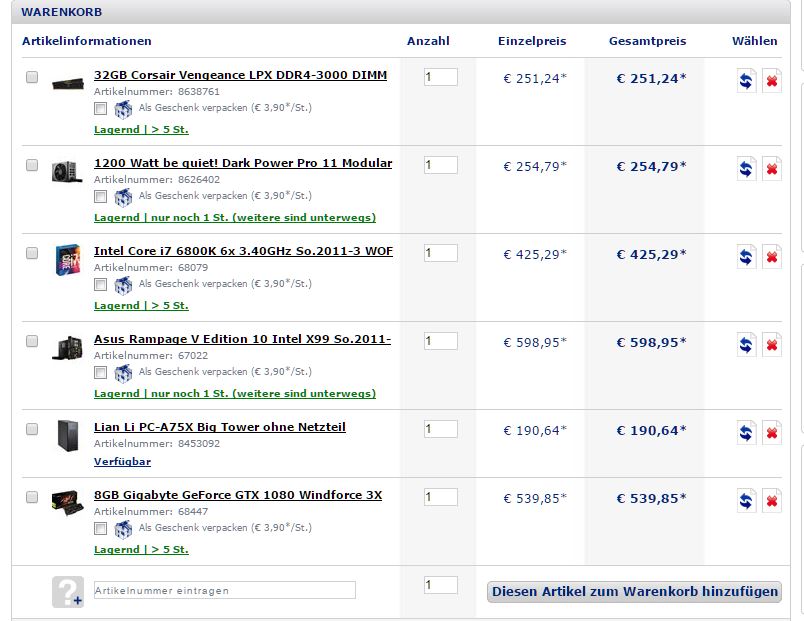
Task: Click the be quiet! 'nur noch 1 St.' stock link
Action: coord(235,217)
